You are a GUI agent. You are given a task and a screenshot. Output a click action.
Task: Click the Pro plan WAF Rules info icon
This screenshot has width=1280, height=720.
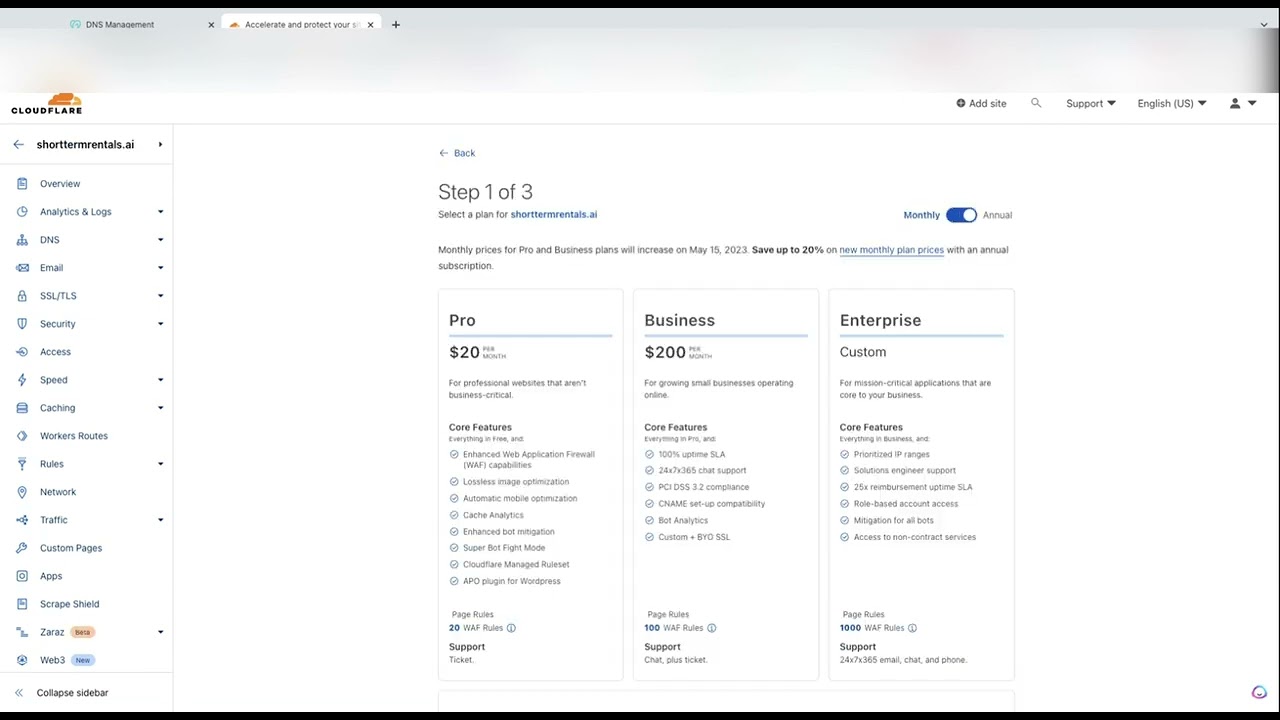pos(511,628)
